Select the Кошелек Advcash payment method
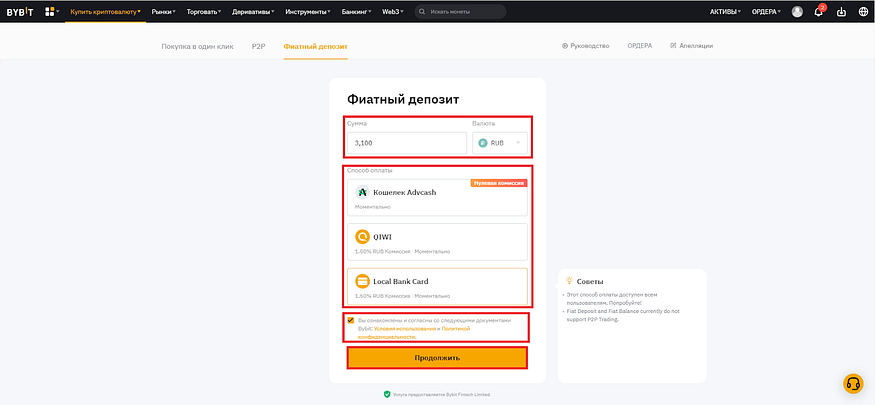 (x=438, y=197)
